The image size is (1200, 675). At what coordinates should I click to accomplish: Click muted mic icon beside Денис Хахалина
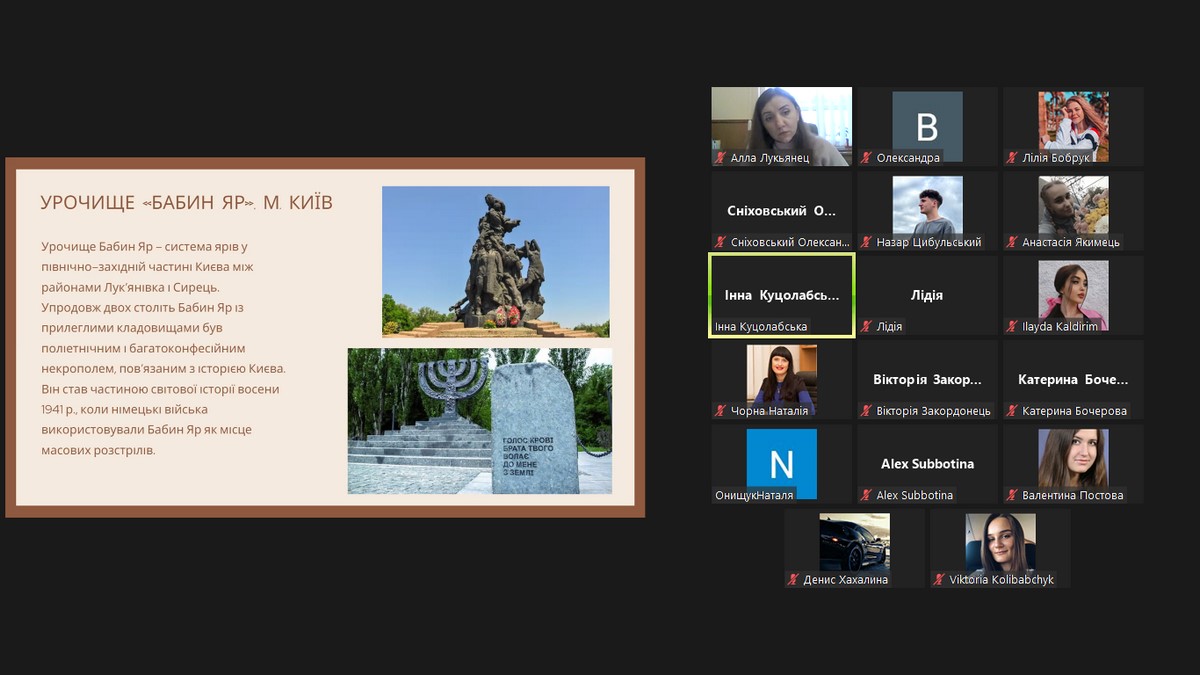tap(793, 580)
